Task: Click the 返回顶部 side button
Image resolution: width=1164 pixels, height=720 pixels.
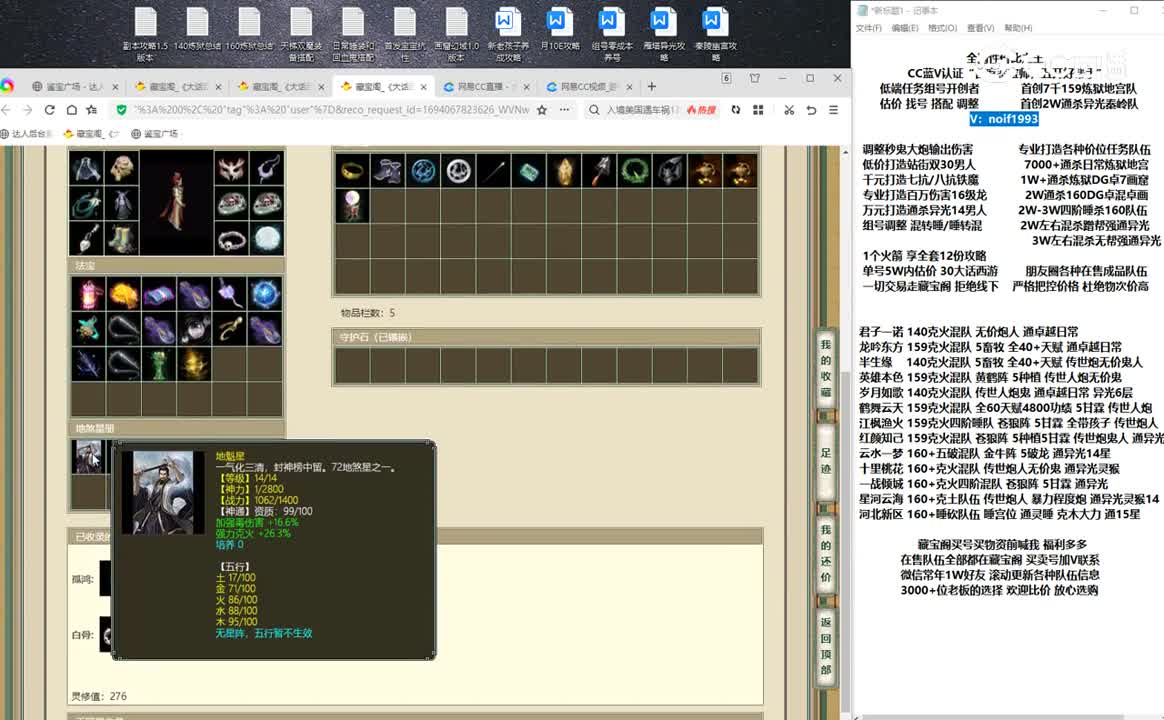Action: coord(825,646)
